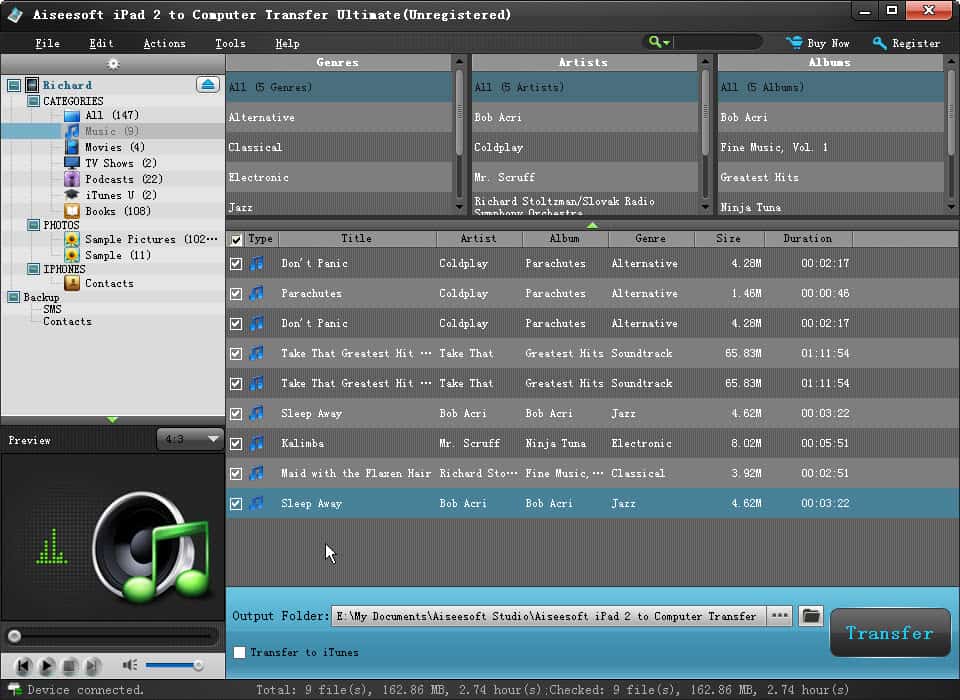The width and height of the screenshot is (960, 700).
Task: Click the open output folder icon
Action: tap(811, 616)
